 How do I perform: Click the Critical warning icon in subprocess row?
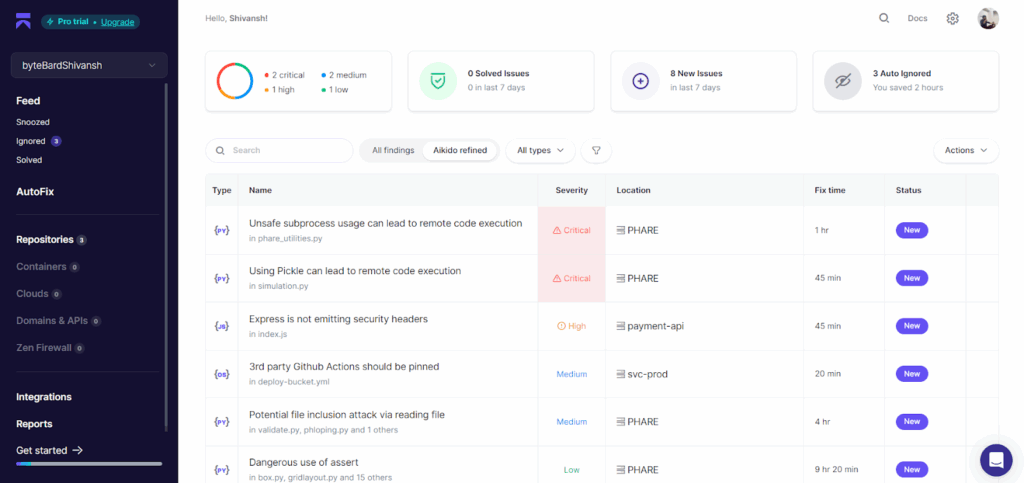point(557,230)
